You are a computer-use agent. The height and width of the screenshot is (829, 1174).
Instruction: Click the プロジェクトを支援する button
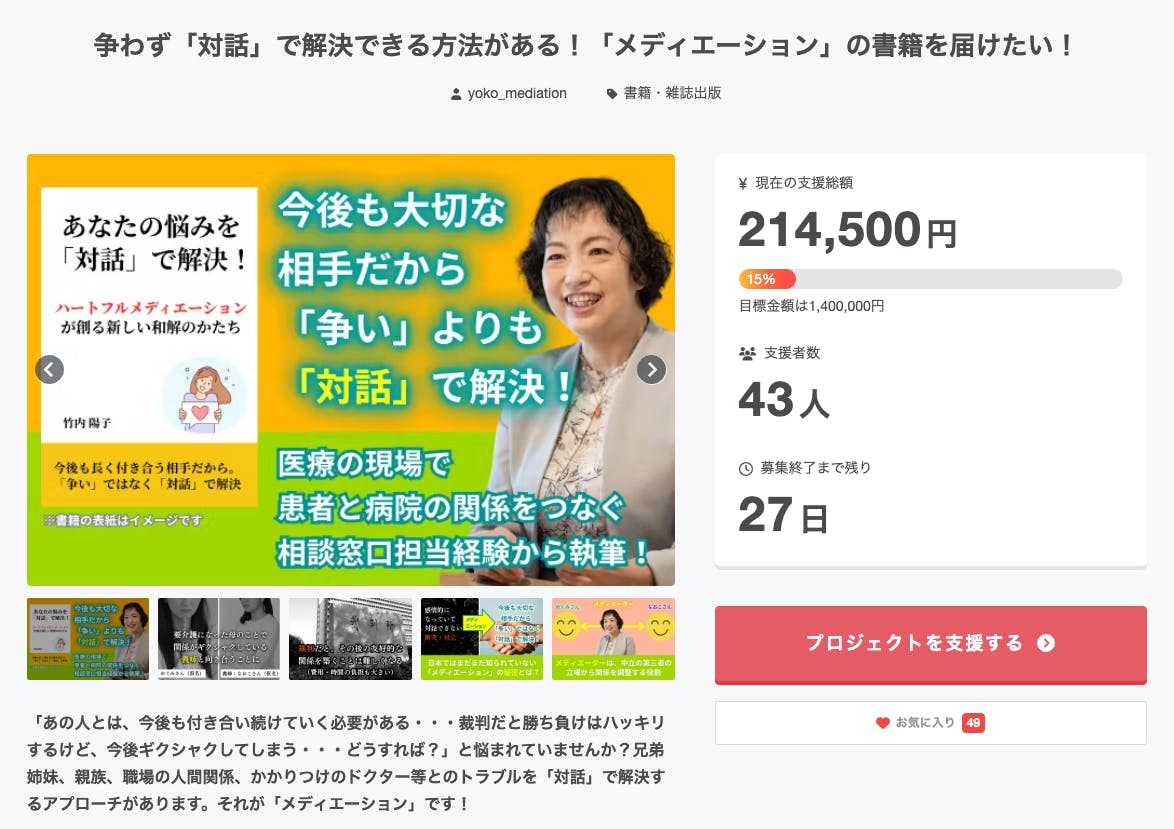tap(931, 645)
